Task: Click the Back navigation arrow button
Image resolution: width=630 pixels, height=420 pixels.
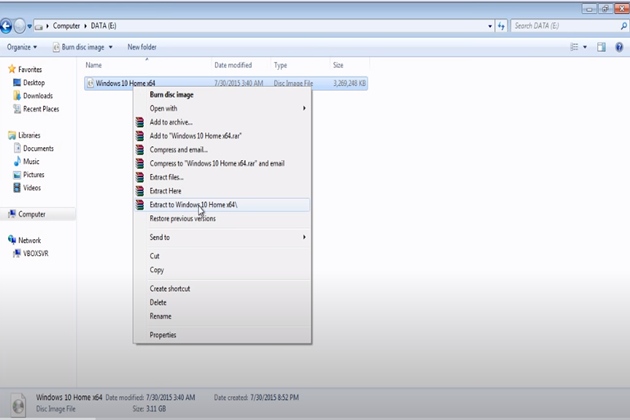Action: [7, 26]
